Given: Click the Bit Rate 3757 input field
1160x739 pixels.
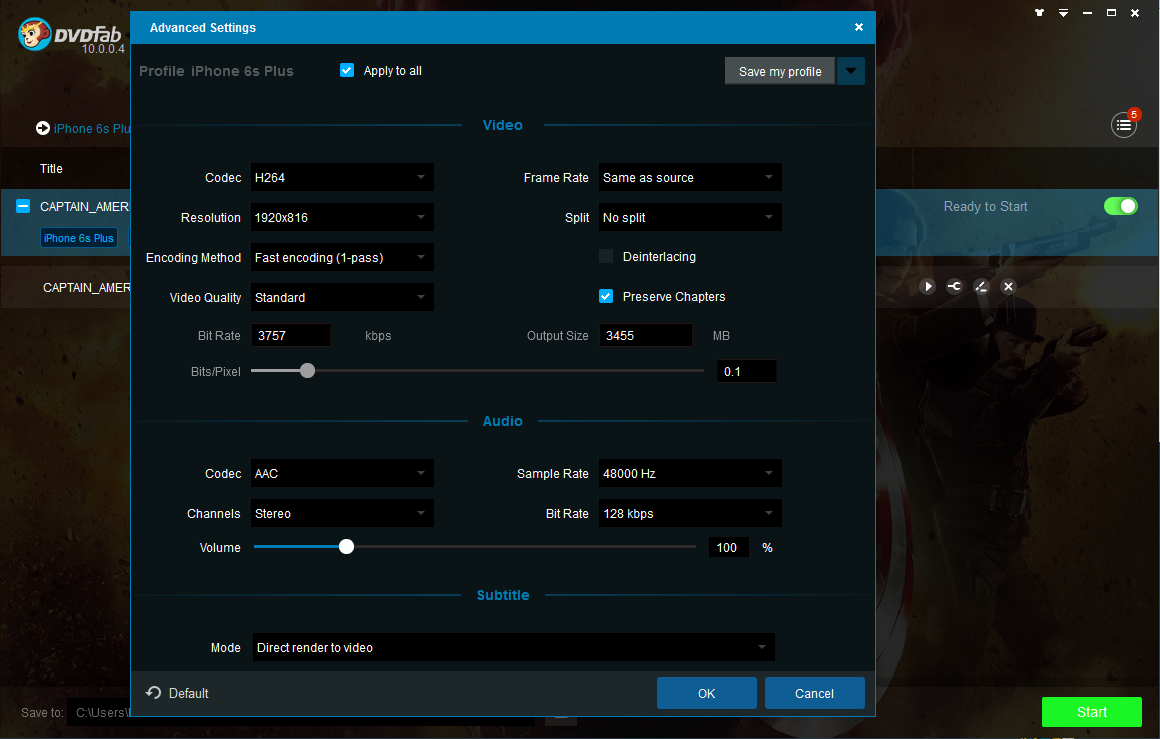Looking at the screenshot, I should (290, 336).
